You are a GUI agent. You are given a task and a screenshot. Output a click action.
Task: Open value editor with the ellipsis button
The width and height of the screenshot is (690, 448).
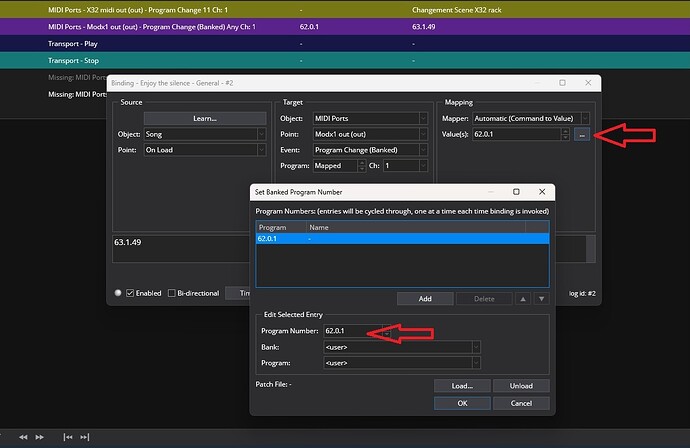point(583,133)
